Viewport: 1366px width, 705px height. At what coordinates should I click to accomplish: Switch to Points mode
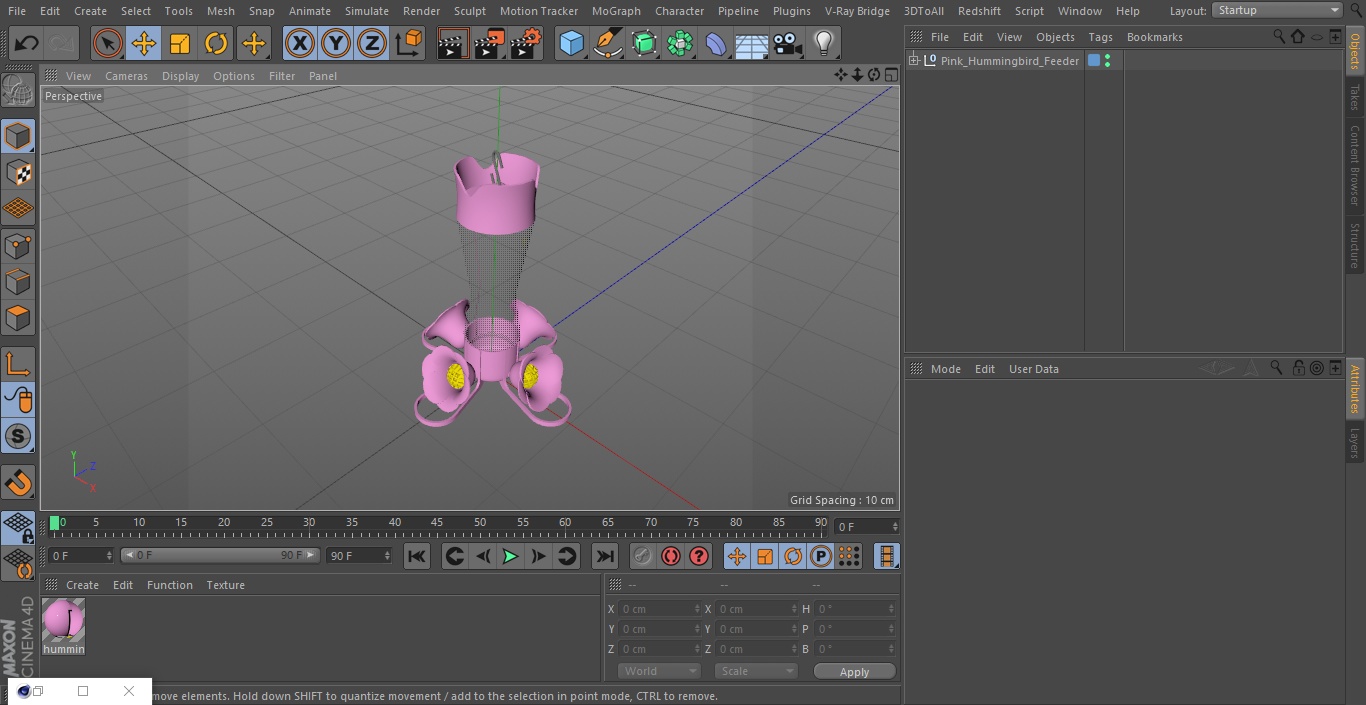coord(18,245)
